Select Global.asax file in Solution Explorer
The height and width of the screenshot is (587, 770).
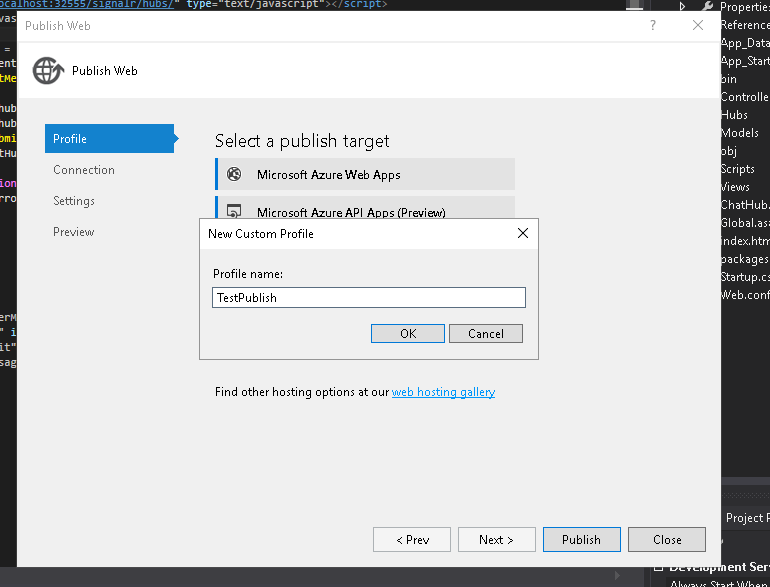745,223
